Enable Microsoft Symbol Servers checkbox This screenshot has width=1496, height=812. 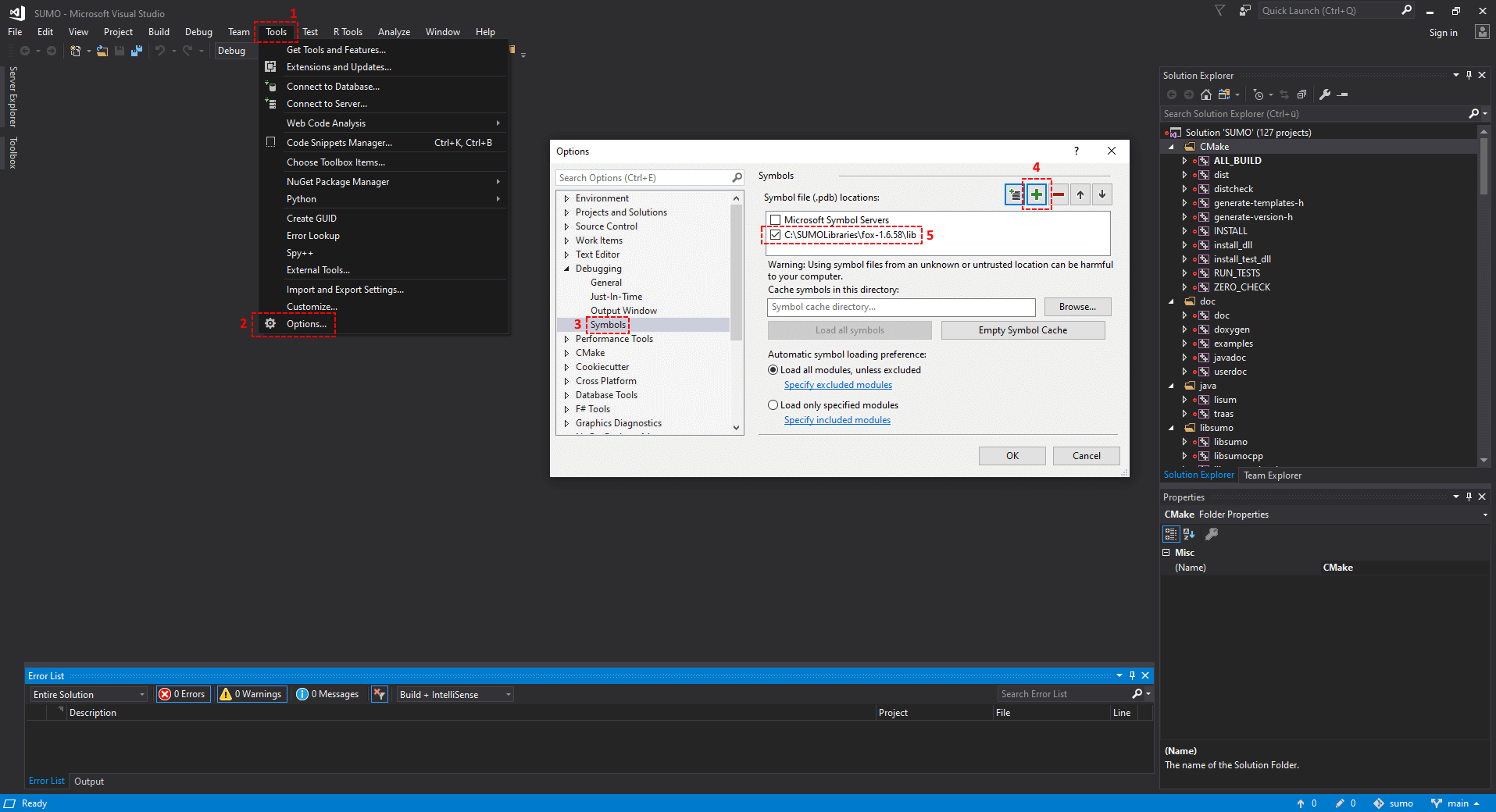point(775,220)
